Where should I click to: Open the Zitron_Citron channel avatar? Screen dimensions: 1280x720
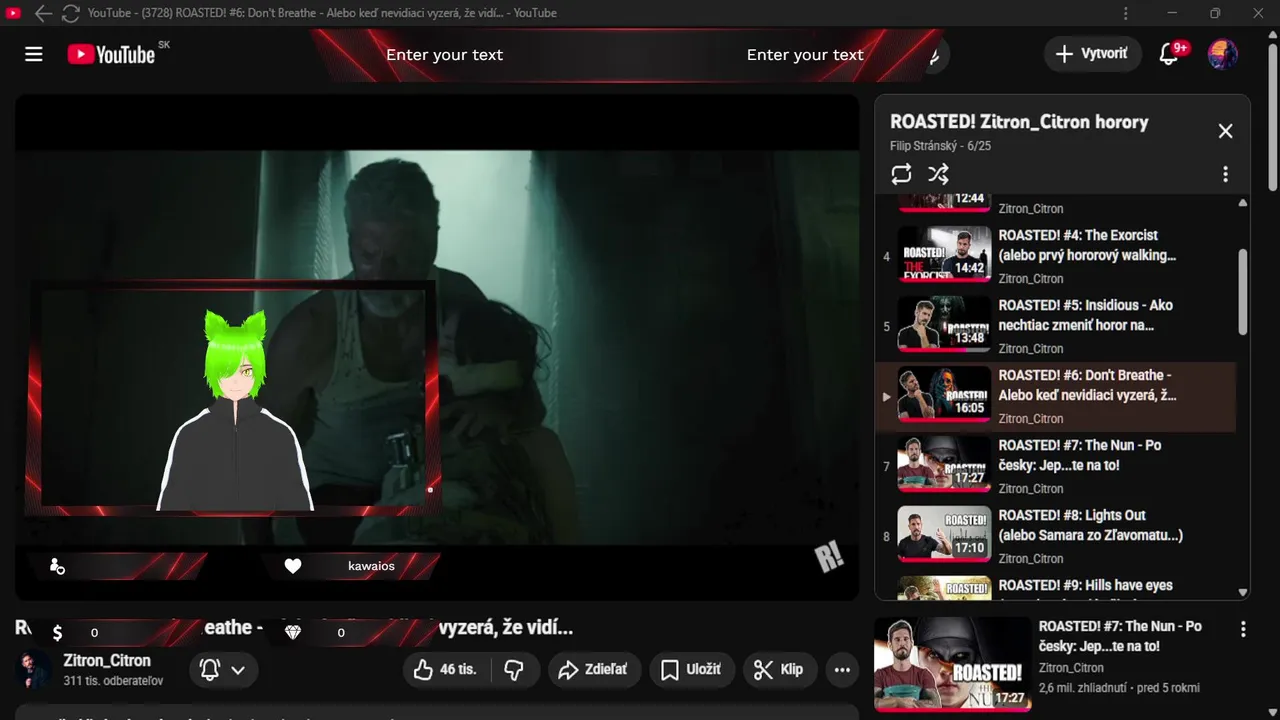[x=34, y=670]
